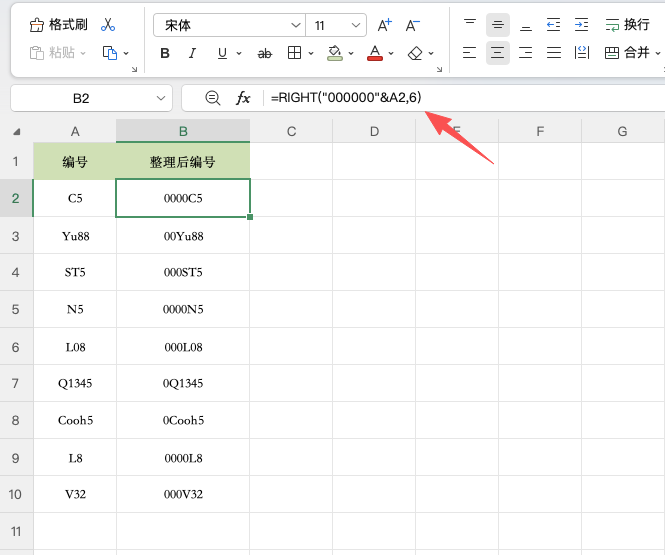Open the Merge (合并) dropdown arrow
The width and height of the screenshot is (665, 555).
658,53
